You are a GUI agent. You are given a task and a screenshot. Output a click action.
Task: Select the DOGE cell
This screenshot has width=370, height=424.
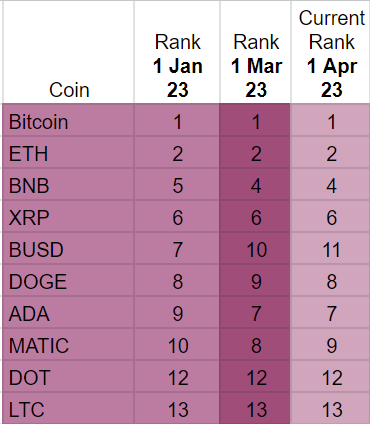coord(69,280)
